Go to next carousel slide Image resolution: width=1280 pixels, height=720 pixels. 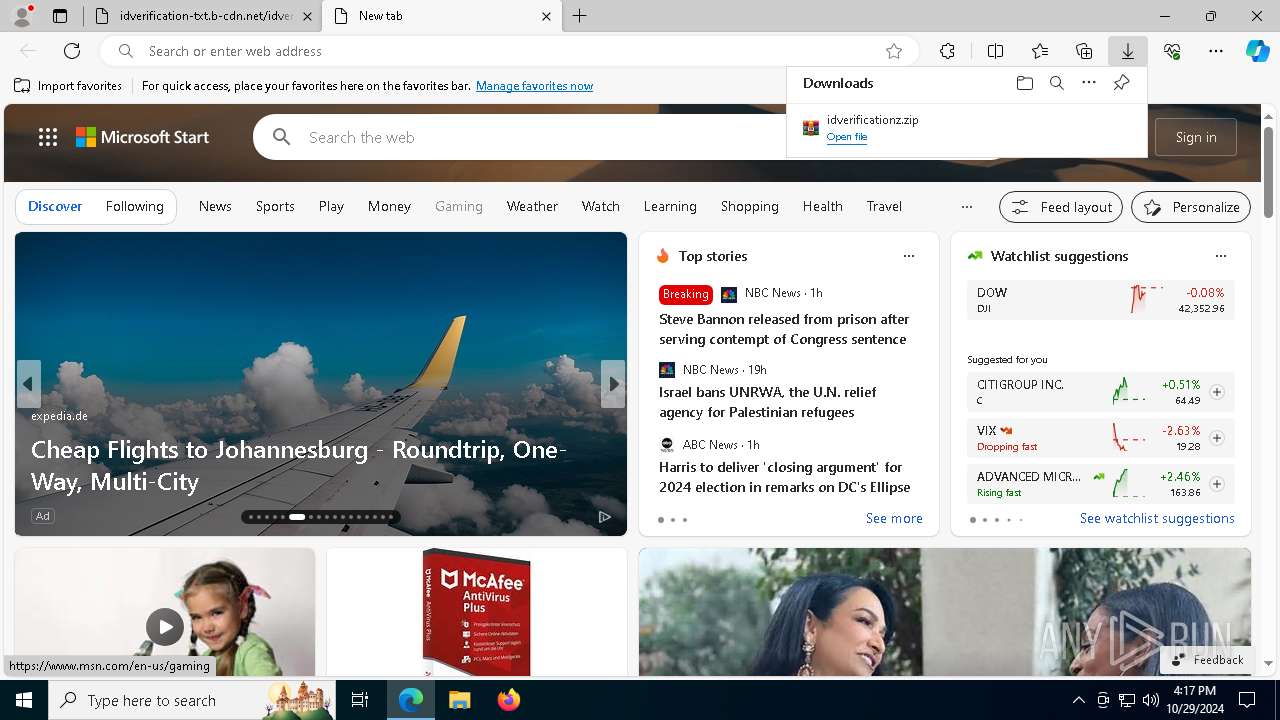point(613,384)
